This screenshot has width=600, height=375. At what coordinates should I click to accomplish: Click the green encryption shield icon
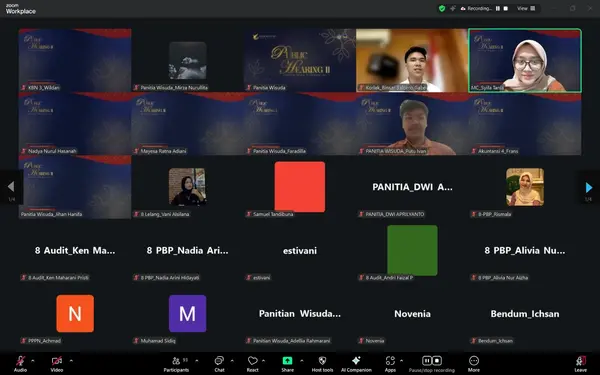tap(442, 8)
